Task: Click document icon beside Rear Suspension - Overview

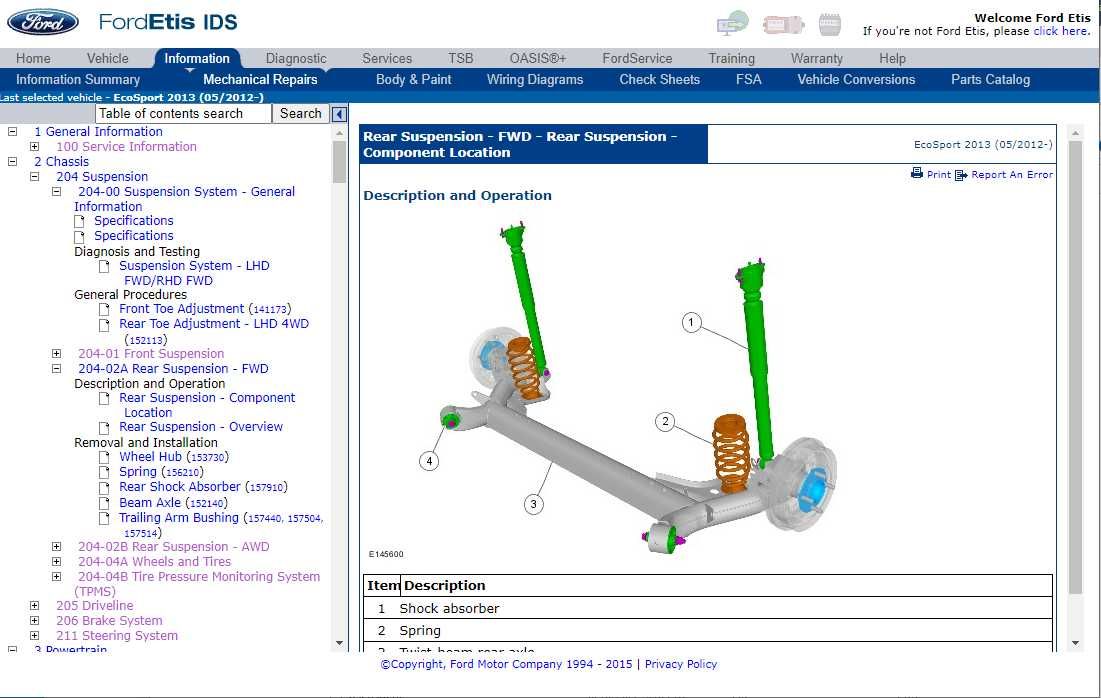Action: (104, 428)
